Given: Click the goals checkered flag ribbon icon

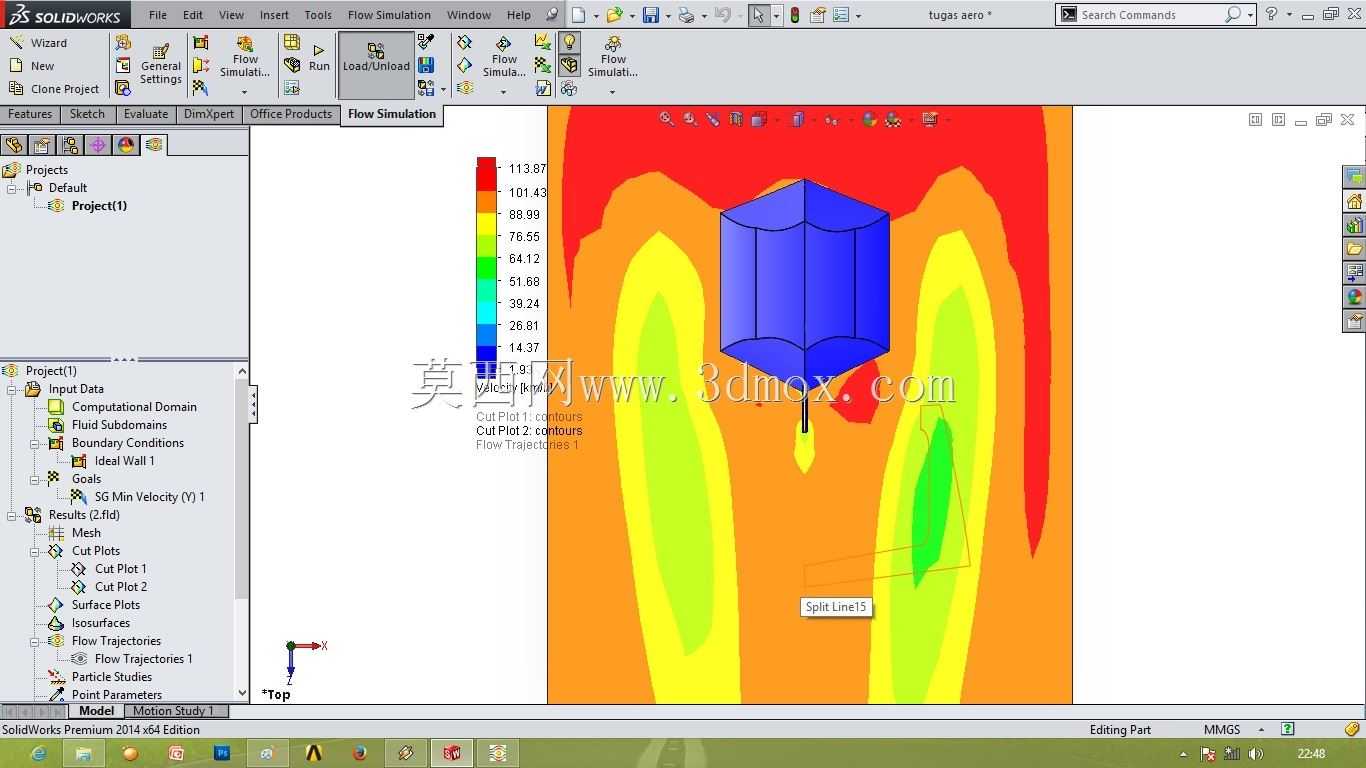Looking at the screenshot, I should [200, 88].
